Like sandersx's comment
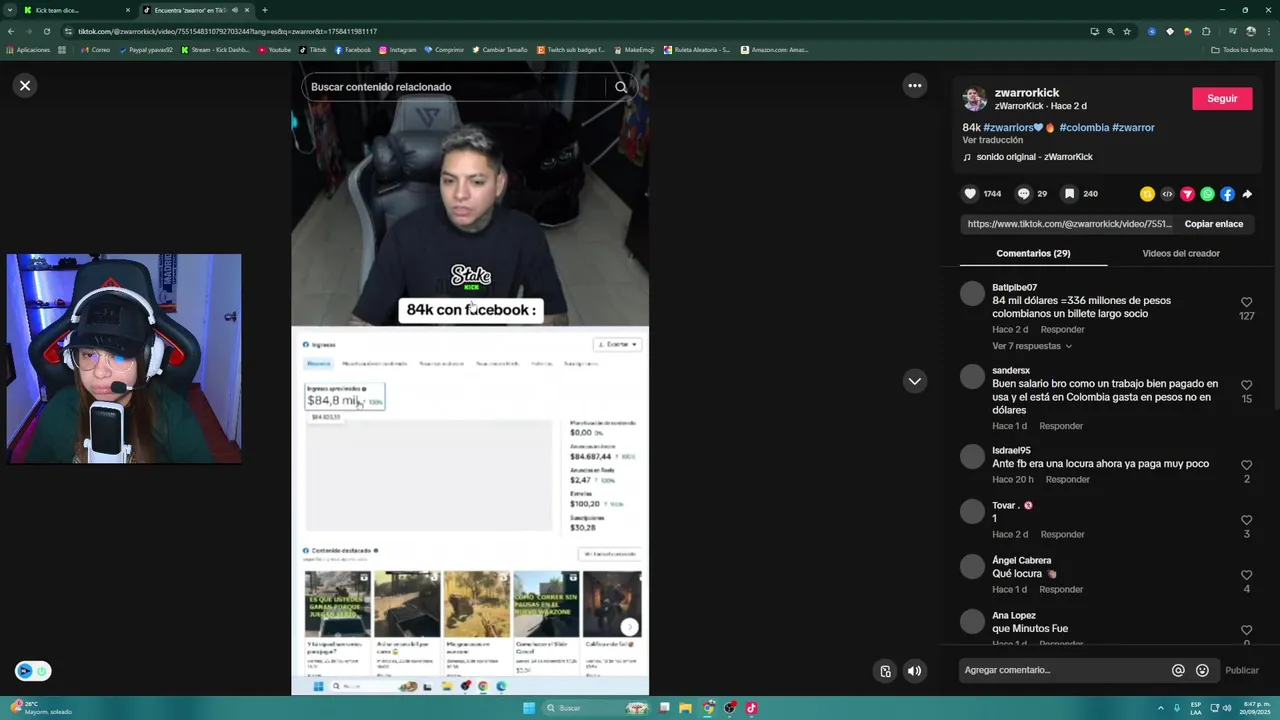Viewport: 1280px width, 720px height. (x=1246, y=385)
